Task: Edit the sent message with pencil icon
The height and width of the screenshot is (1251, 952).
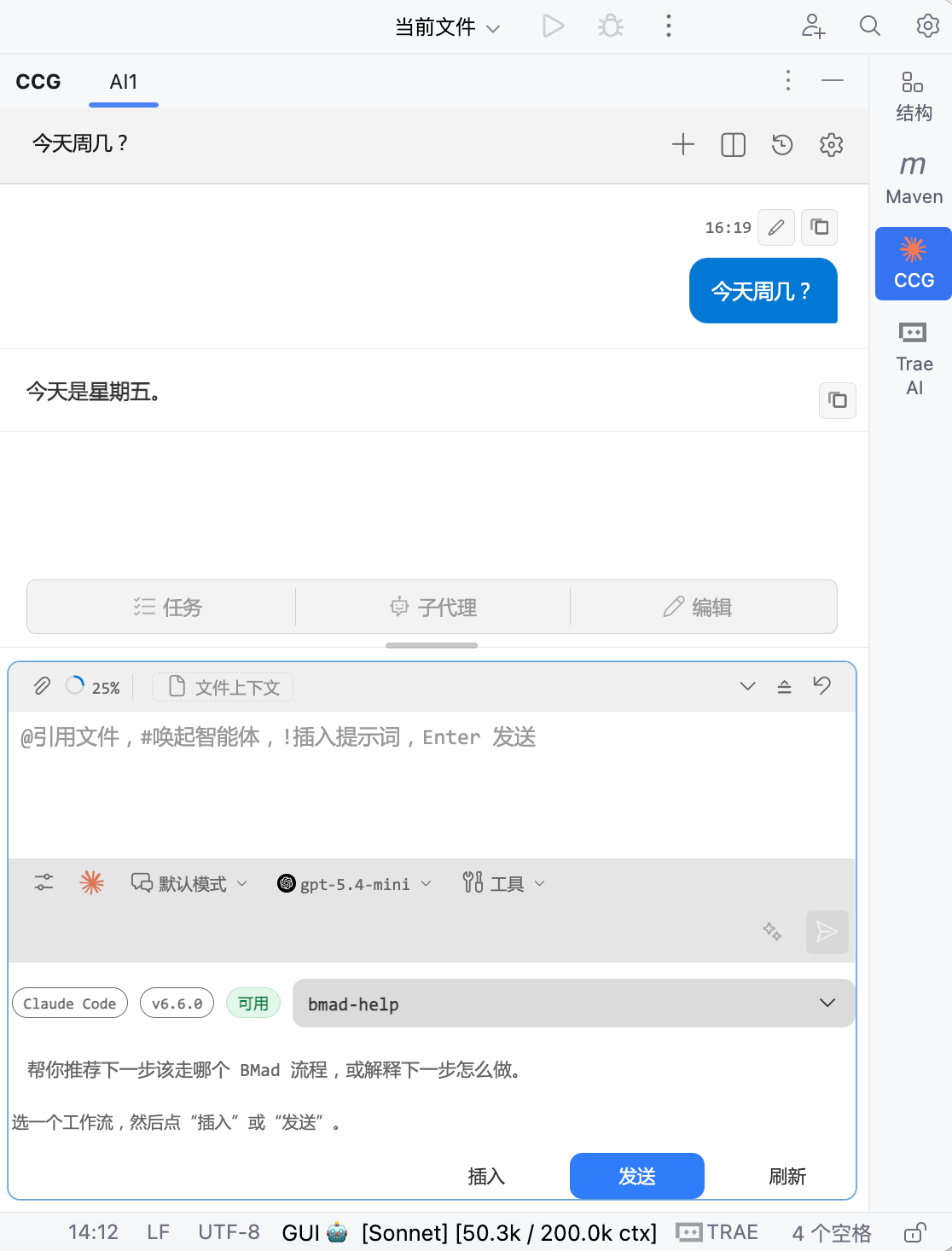Action: [776, 228]
